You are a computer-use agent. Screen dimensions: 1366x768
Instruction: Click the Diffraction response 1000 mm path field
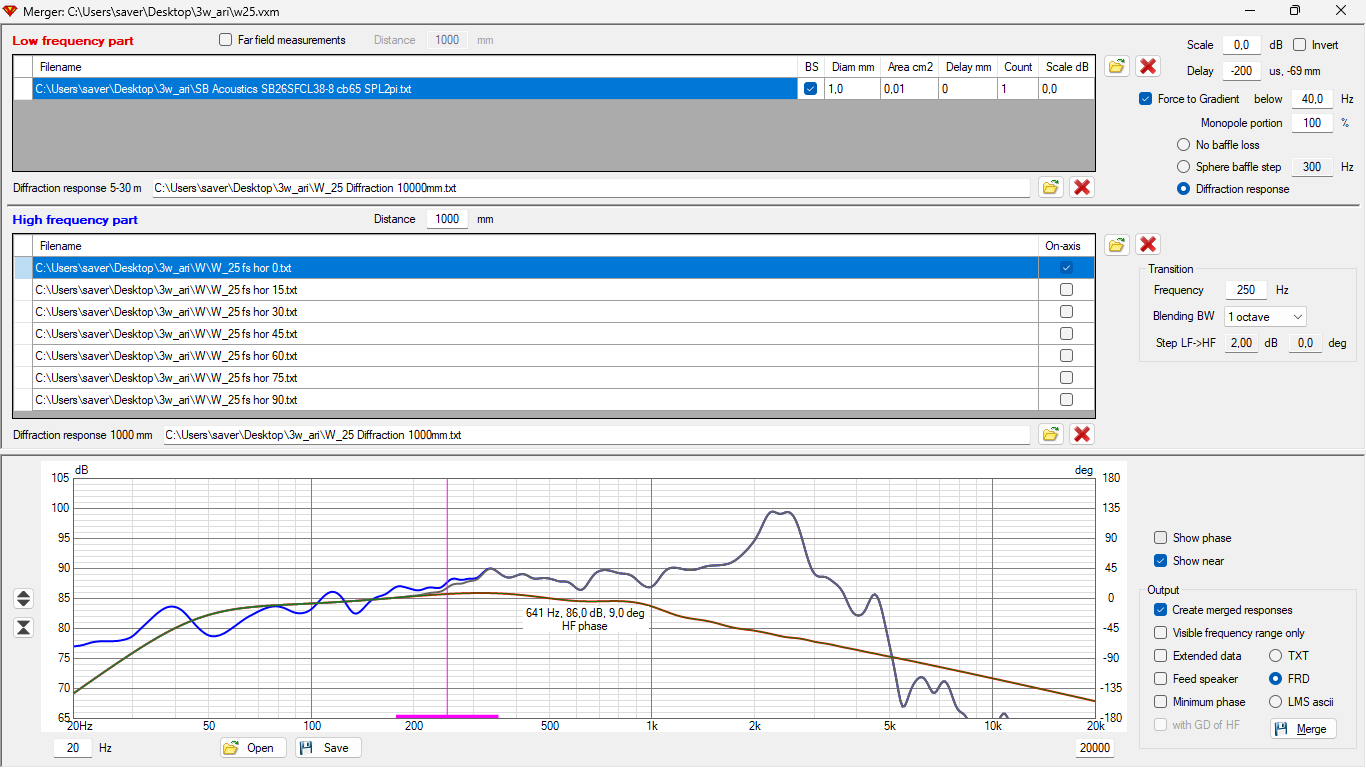[x=596, y=435]
